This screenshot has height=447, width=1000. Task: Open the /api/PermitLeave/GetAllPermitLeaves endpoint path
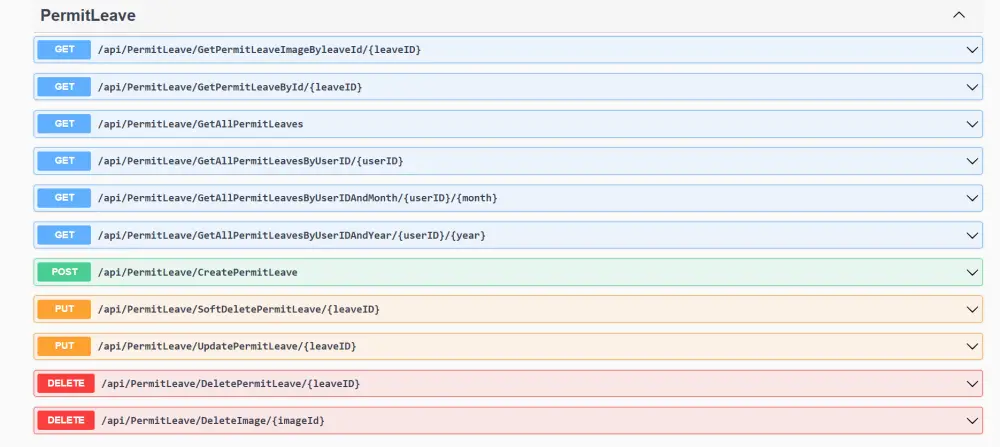pyautogui.click(x=200, y=124)
